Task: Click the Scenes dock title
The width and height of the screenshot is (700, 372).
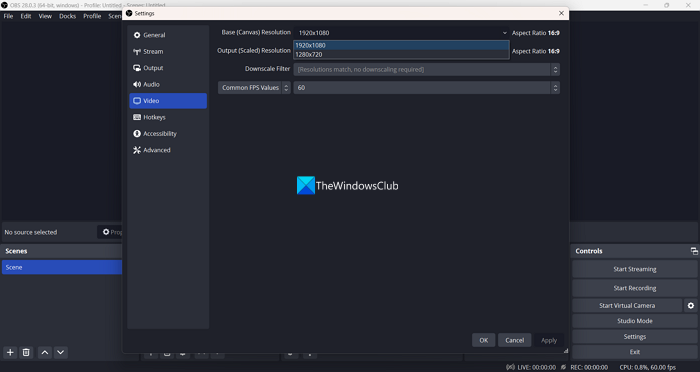Action: tap(16, 251)
